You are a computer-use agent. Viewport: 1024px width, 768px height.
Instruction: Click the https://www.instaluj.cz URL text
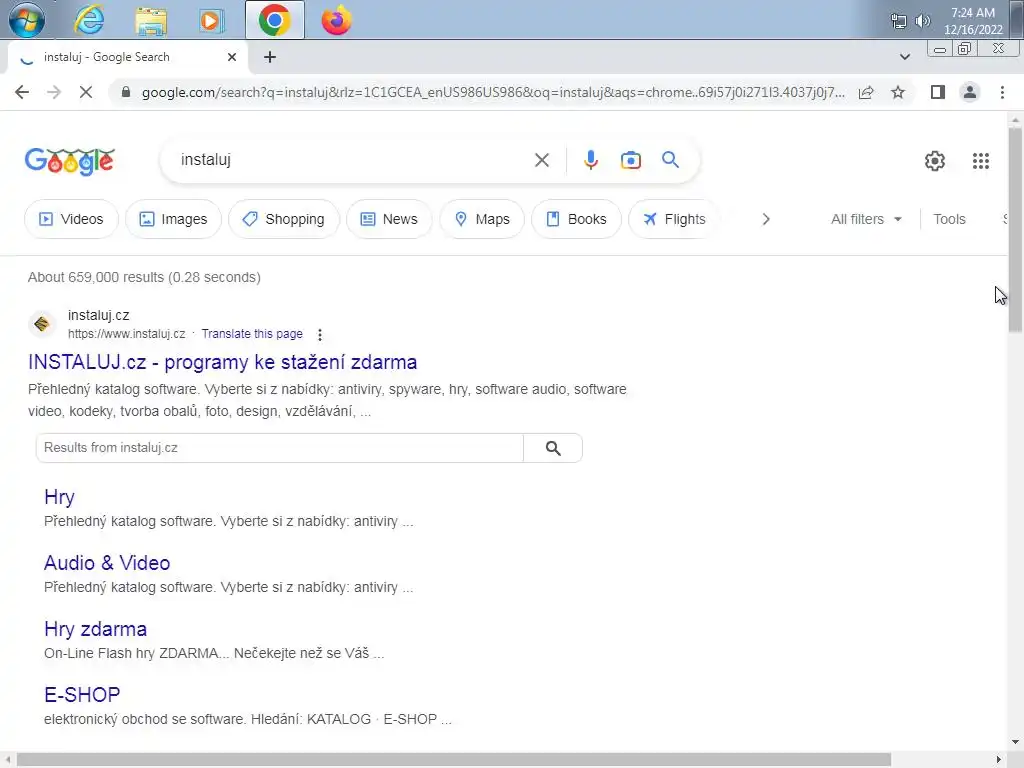click(x=127, y=334)
